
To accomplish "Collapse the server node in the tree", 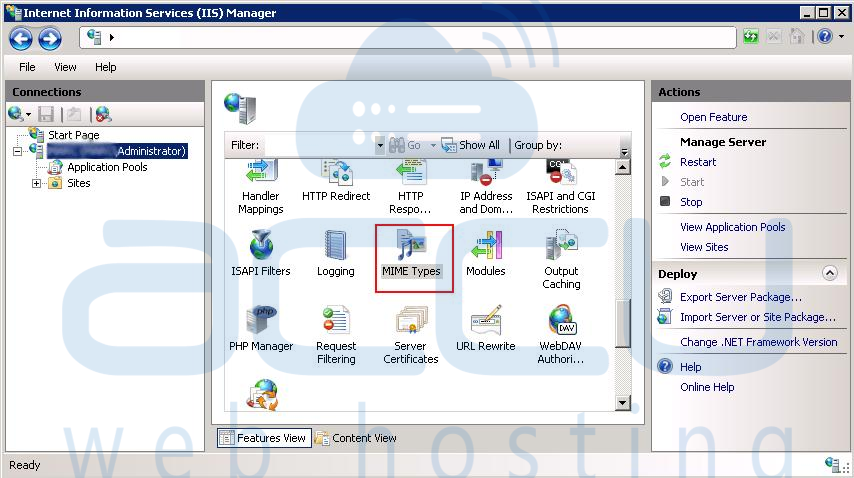I will [17, 151].
